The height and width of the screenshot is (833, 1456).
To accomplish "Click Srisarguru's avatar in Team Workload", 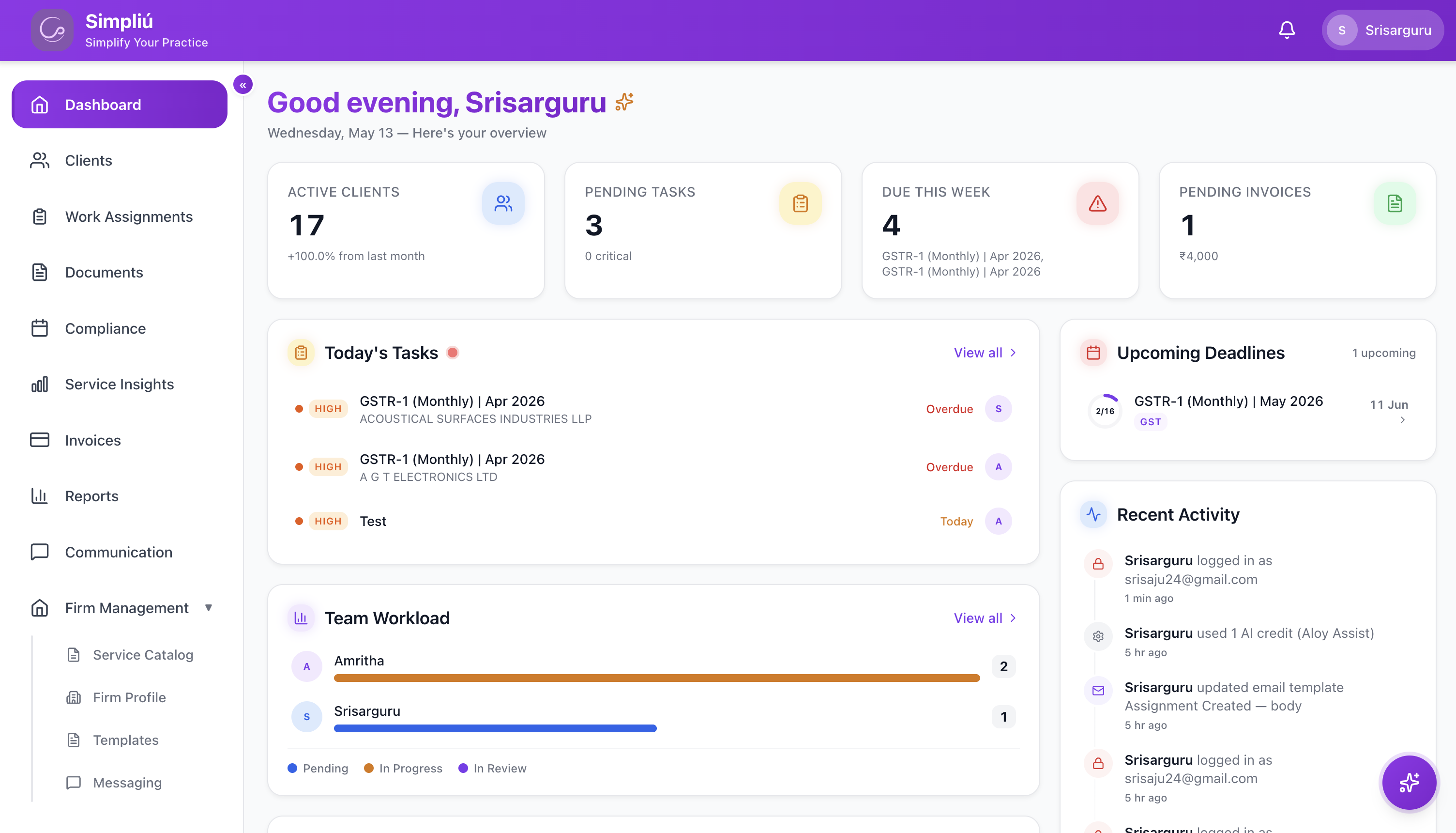I will click(307, 717).
